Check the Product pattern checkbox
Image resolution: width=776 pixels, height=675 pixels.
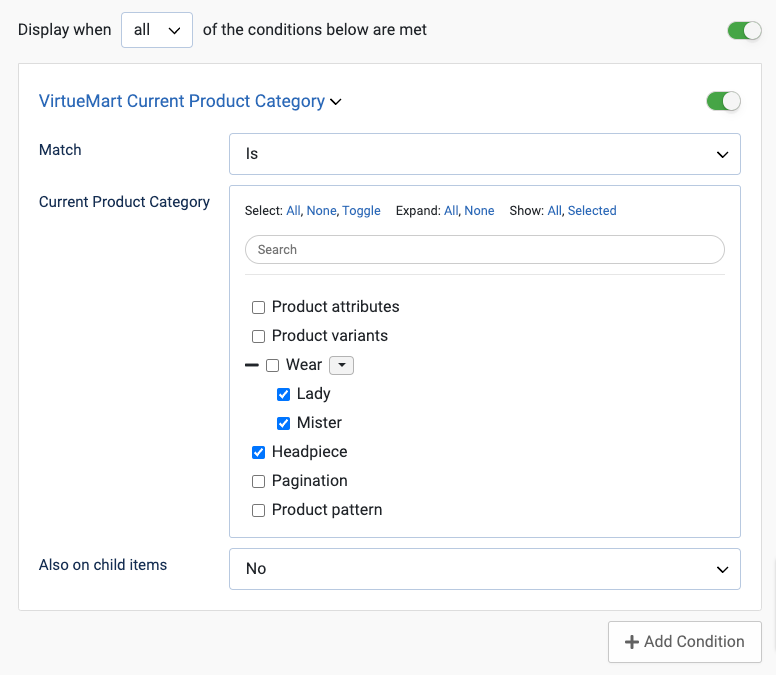click(x=258, y=510)
